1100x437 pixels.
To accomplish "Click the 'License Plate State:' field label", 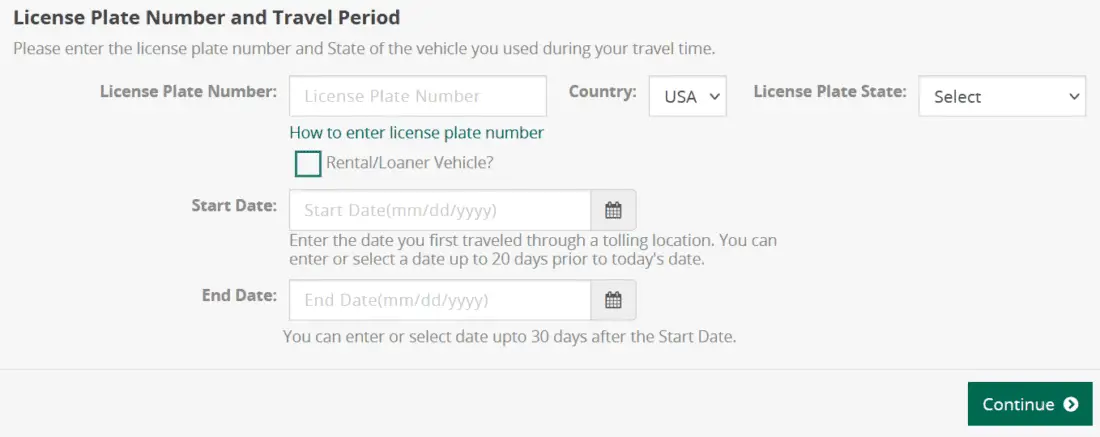I will [830, 91].
